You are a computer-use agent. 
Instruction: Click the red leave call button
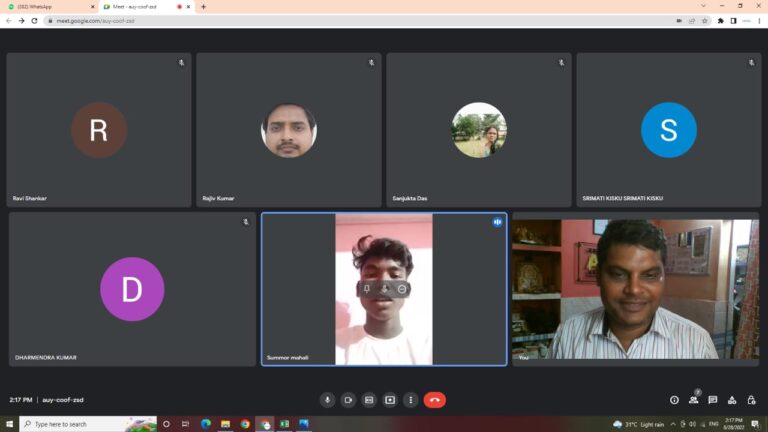point(434,400)
